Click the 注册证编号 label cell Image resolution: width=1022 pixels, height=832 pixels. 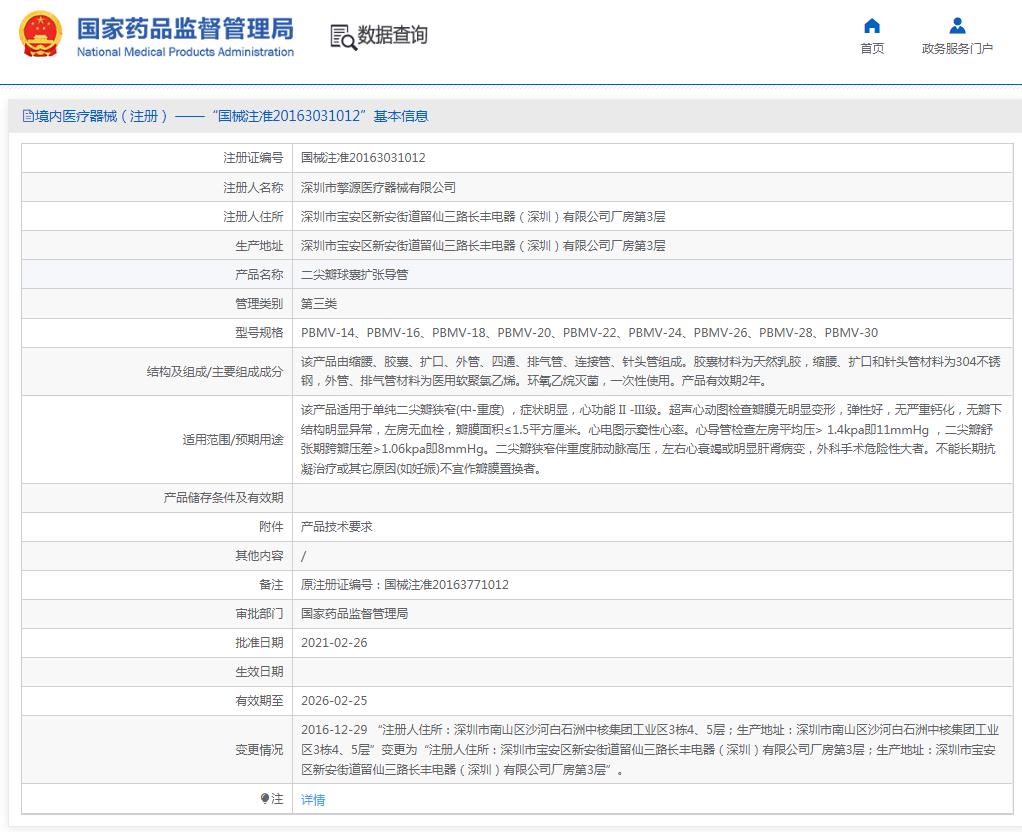254,158
